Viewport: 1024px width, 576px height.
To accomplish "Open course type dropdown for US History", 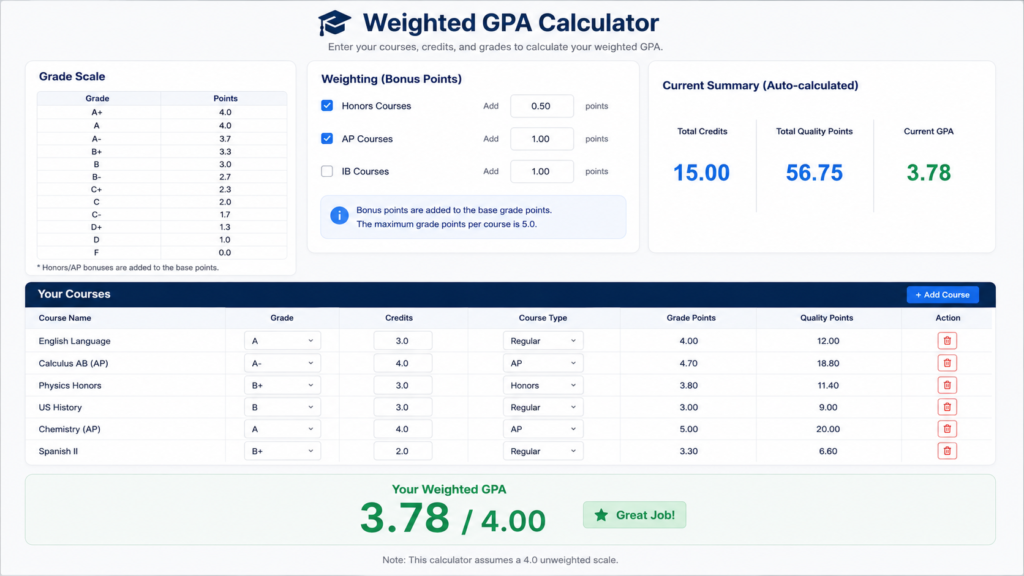I will coord(543,407).
